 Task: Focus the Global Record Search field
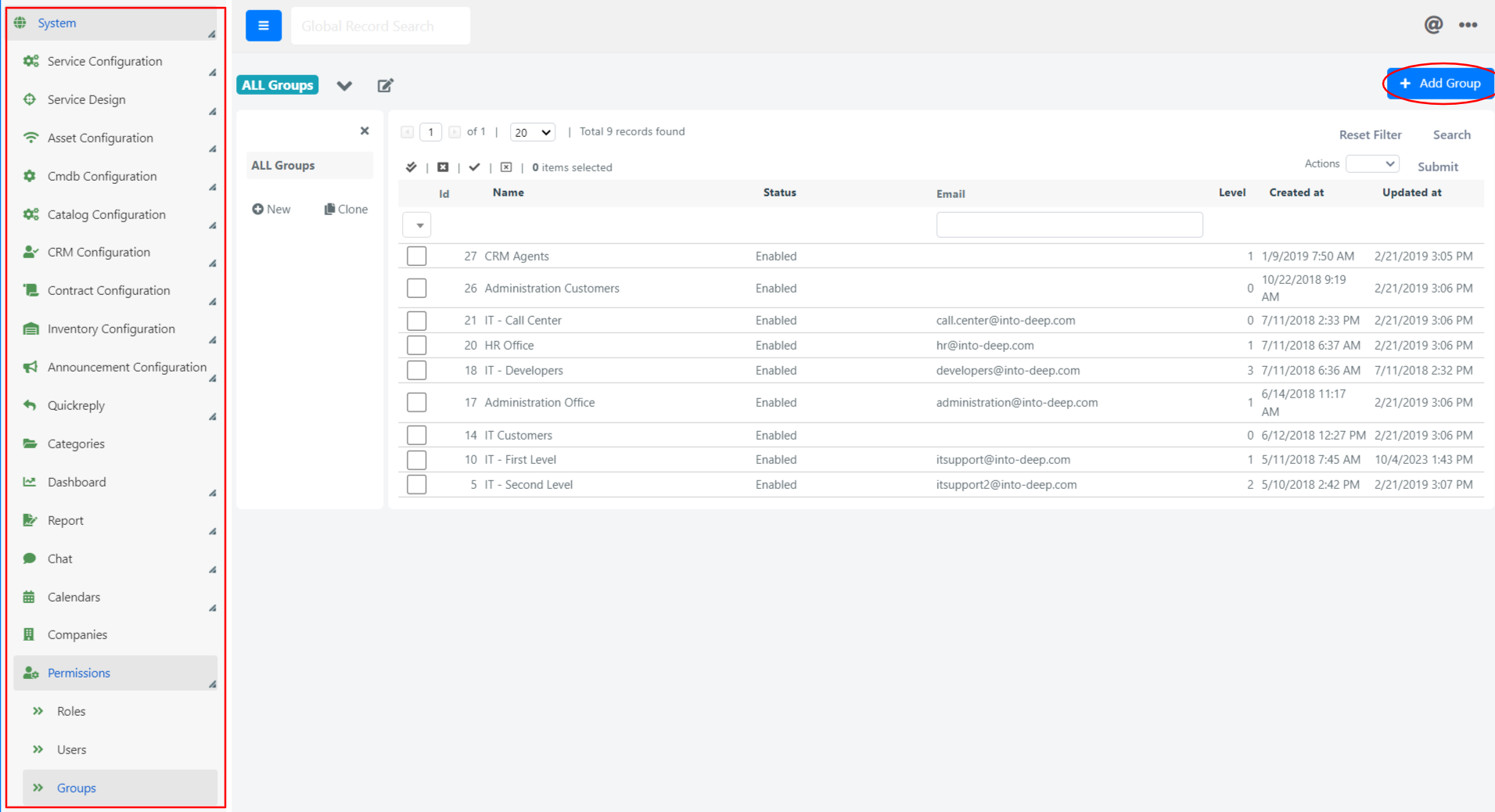coord(380,26)
